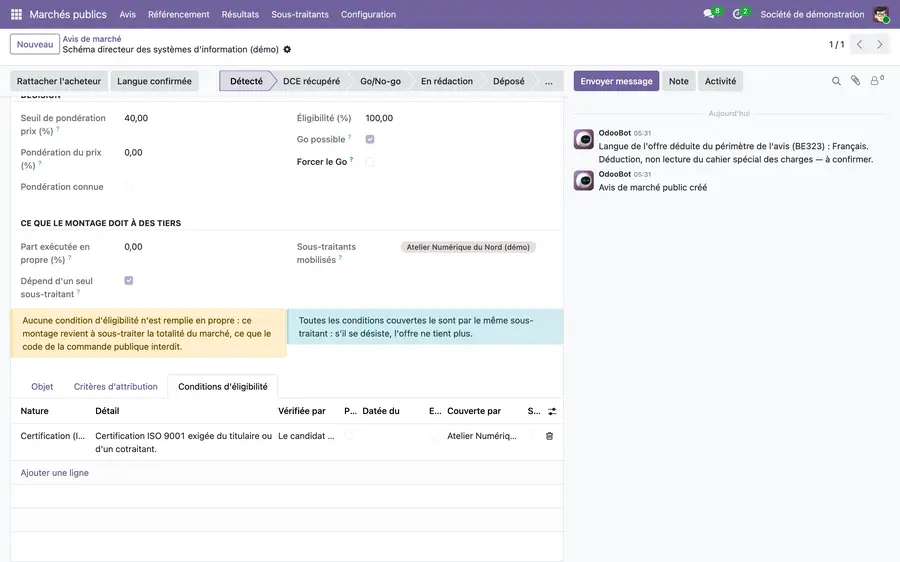Switch to the Critères d'attribution tab

[115, 386]
